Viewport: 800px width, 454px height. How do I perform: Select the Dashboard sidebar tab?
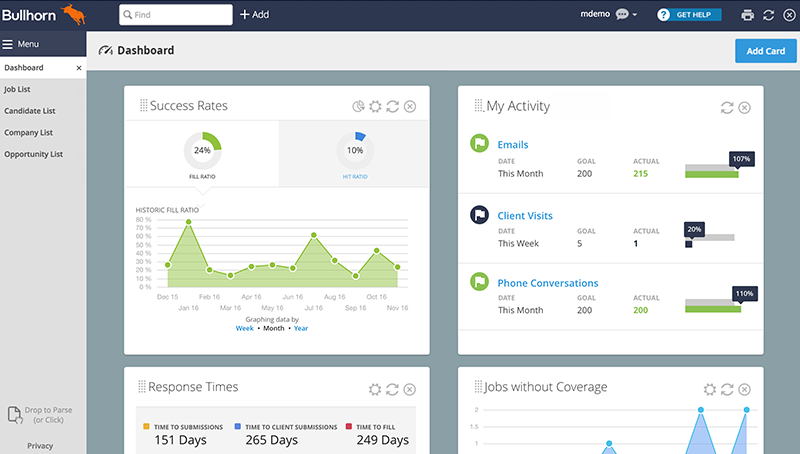[x=43, y=68]
